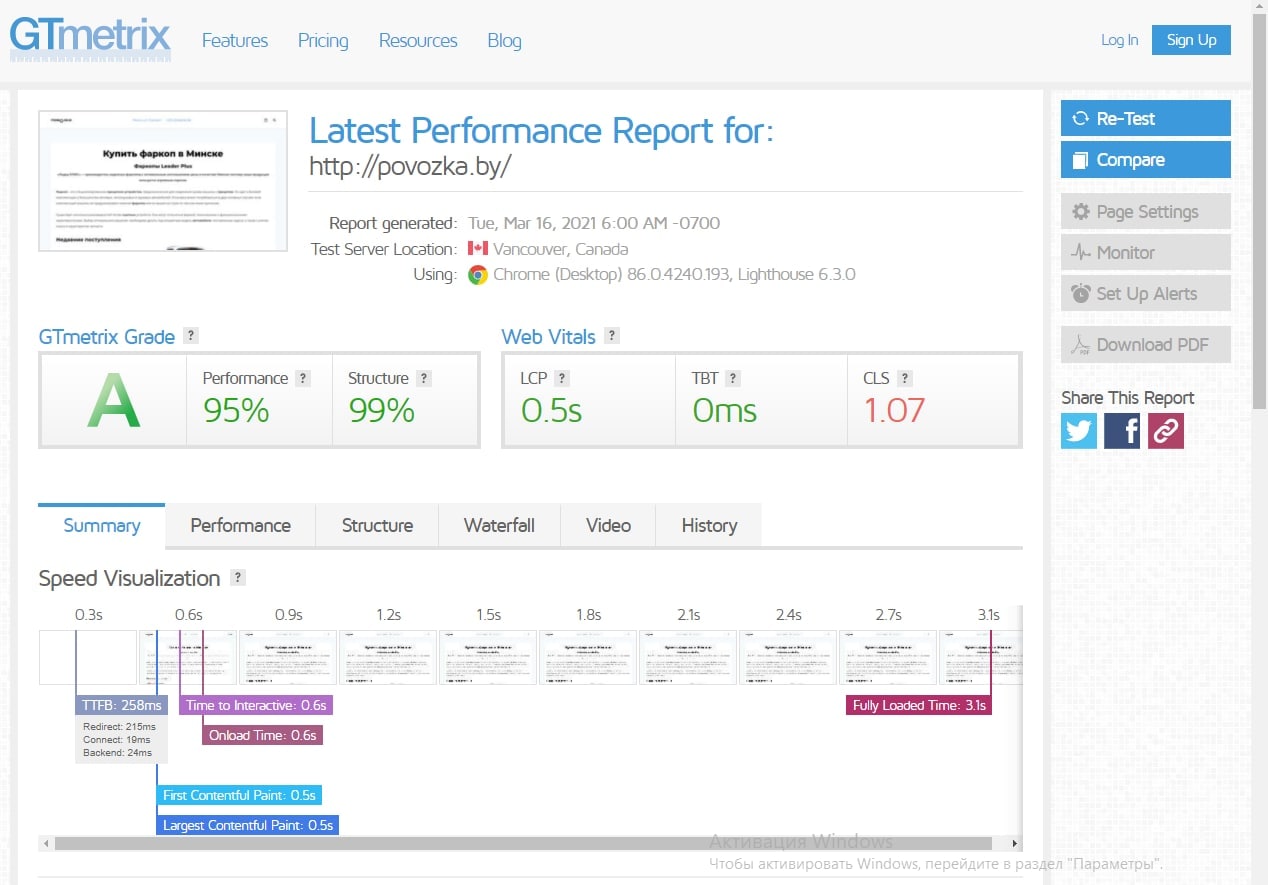Click the 99% structure score

click(381, 410)
